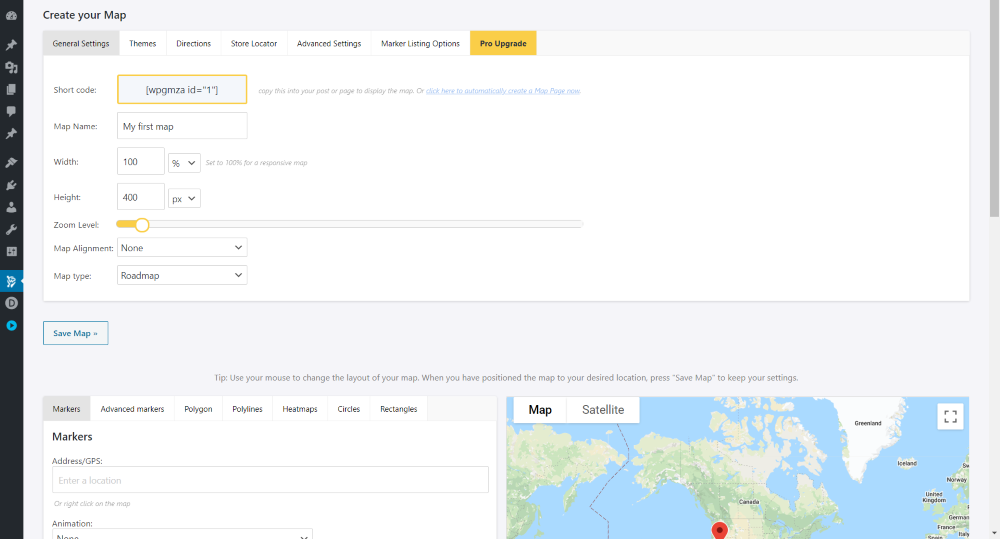1000x539 pixels.
Task: Open the Directions tab
Action: coord(193,43)
